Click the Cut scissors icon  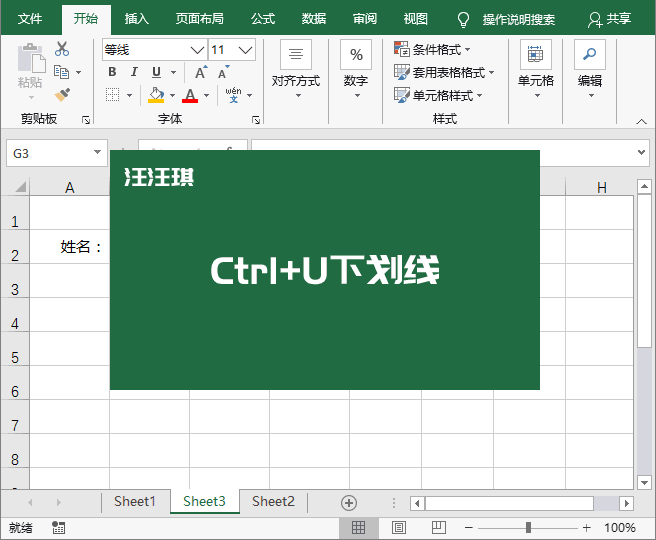tap(62, 49)
